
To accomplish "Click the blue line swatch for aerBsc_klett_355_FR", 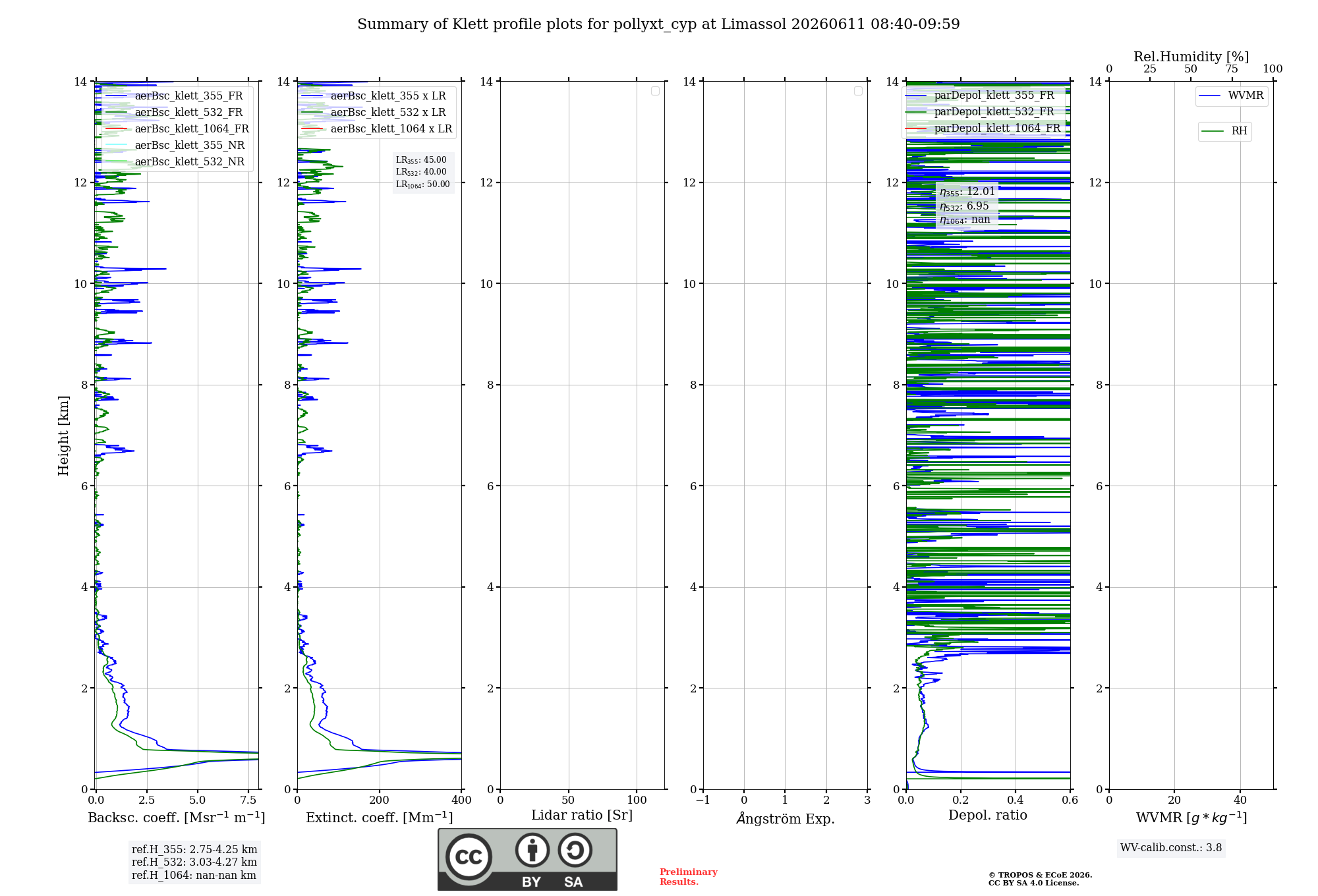I will pyautogui.click(x=116, y=96).
